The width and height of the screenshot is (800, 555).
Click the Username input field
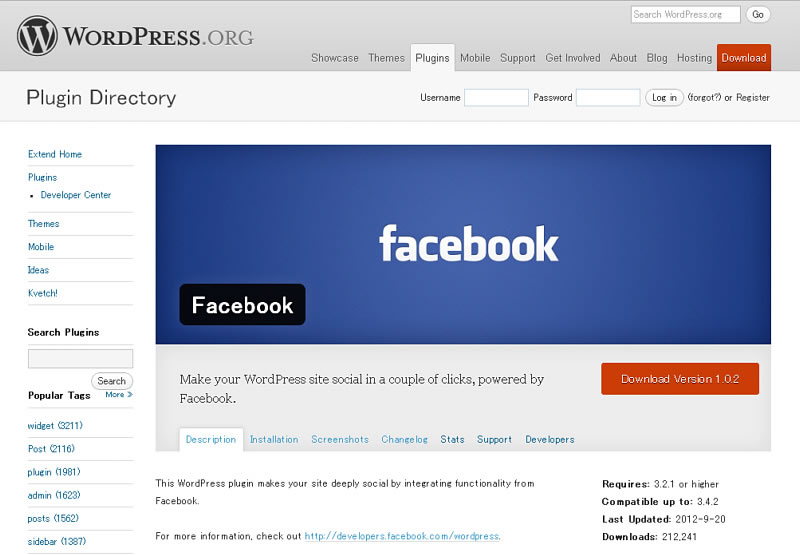[496, 97]
